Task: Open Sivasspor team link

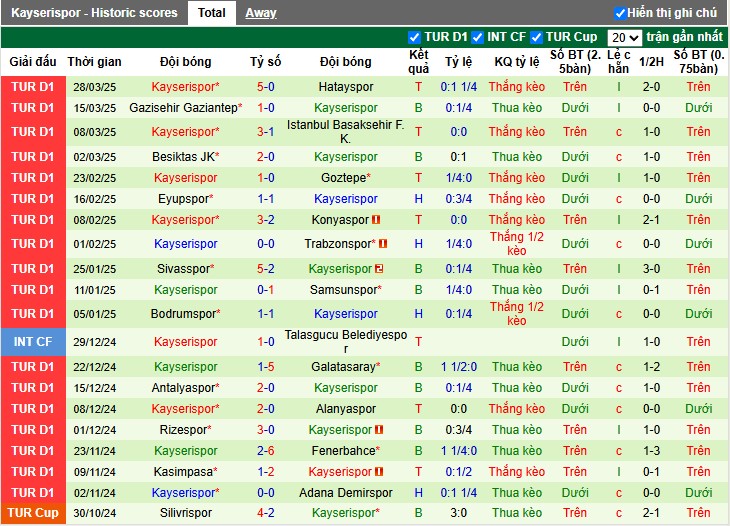Action: coord(183,269)
